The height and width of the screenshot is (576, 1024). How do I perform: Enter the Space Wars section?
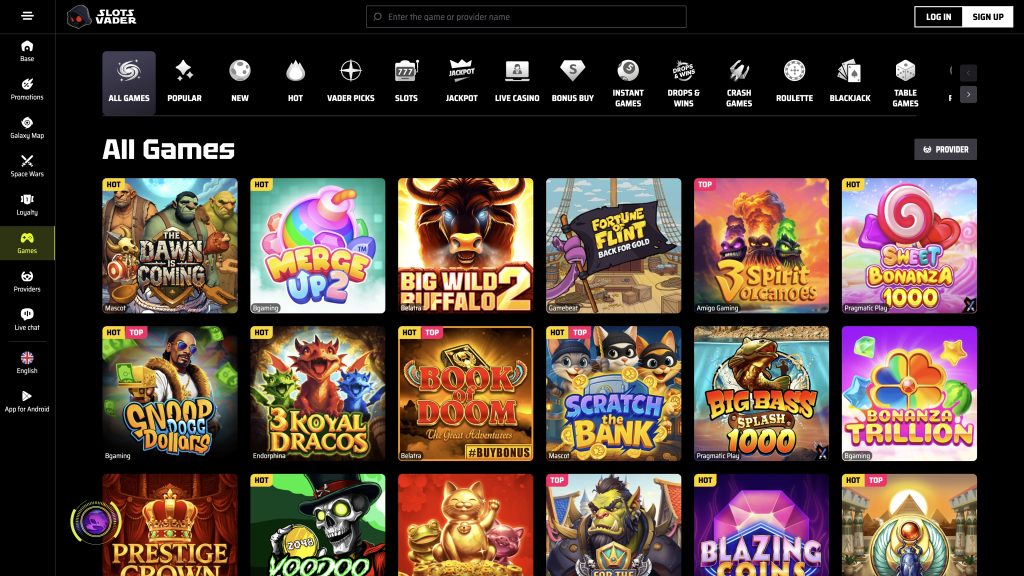[25, 165]
